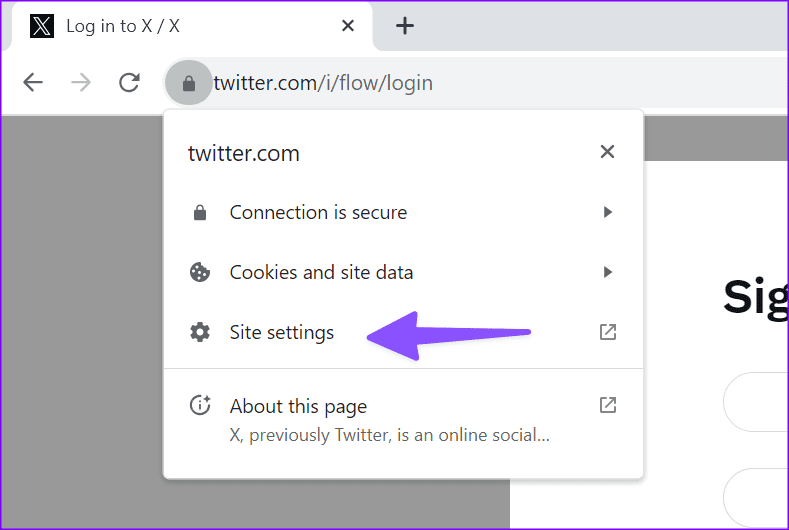789x530 pixels.
Task: Select Cookies and site data entry
Action: 321,272
